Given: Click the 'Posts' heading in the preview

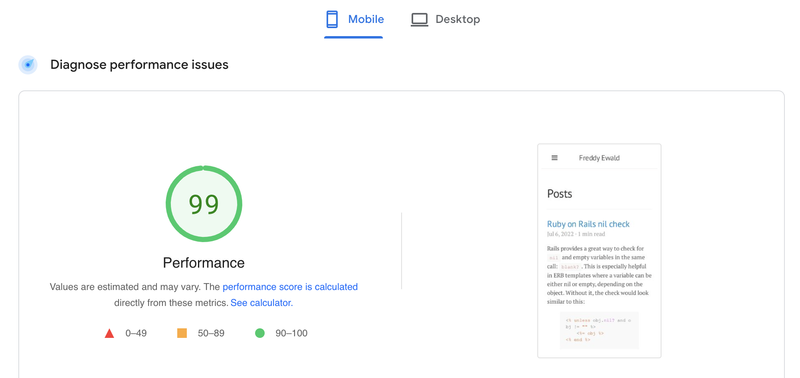Looking at the screenshot, I should [560, 194].
